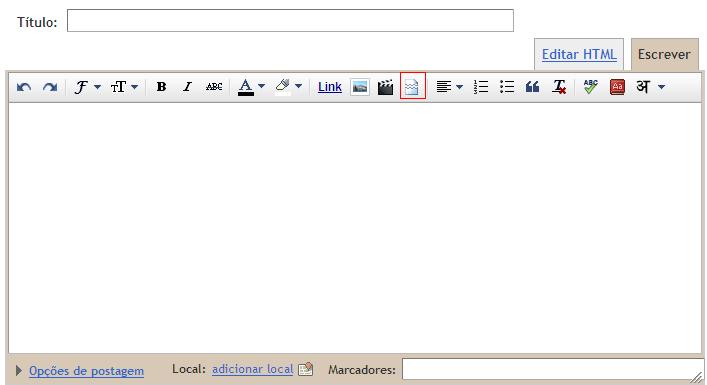Open the font size dropdown

[x=124, y=87]
